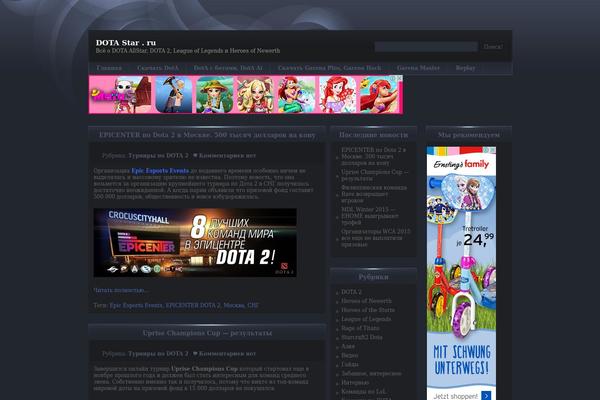Click the last red-haired mermaid game icon
The image size is (600, 400).
coord(378,95)
